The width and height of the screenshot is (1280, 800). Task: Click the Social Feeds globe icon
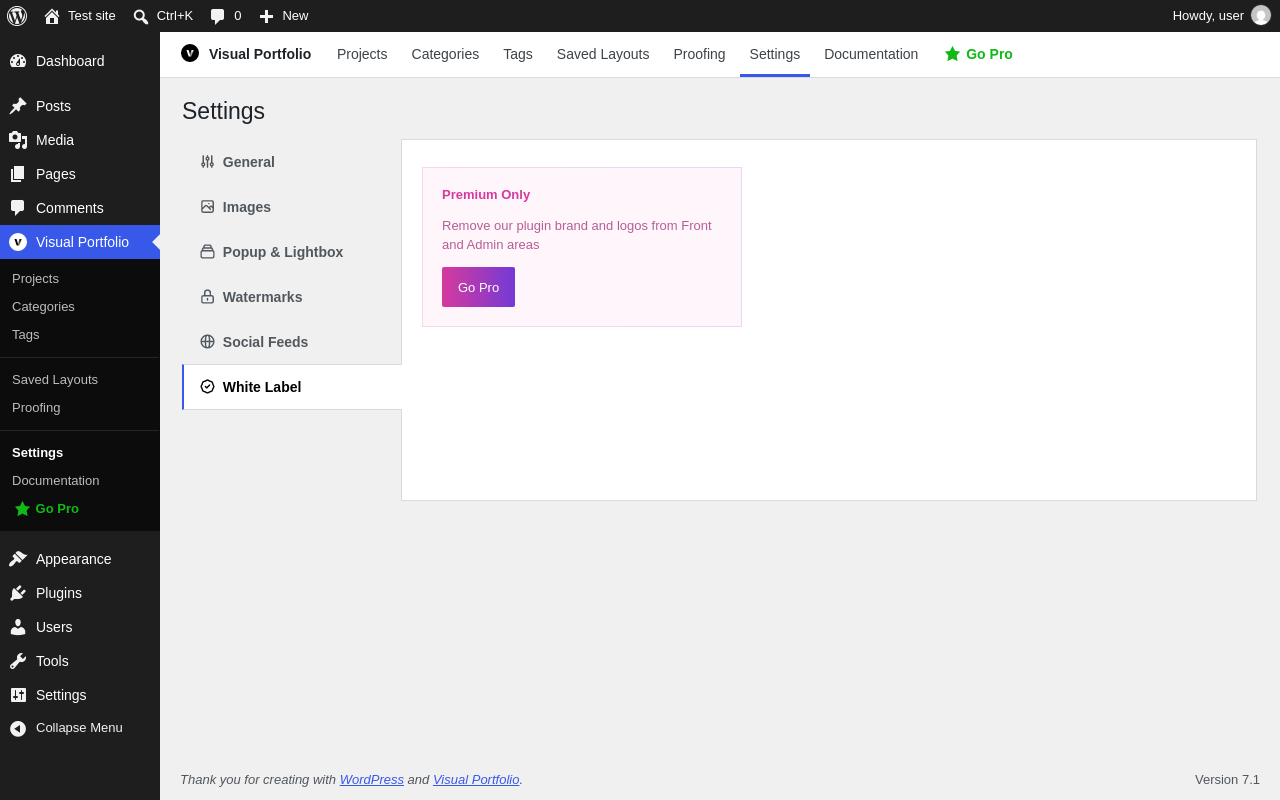(207, 341)
